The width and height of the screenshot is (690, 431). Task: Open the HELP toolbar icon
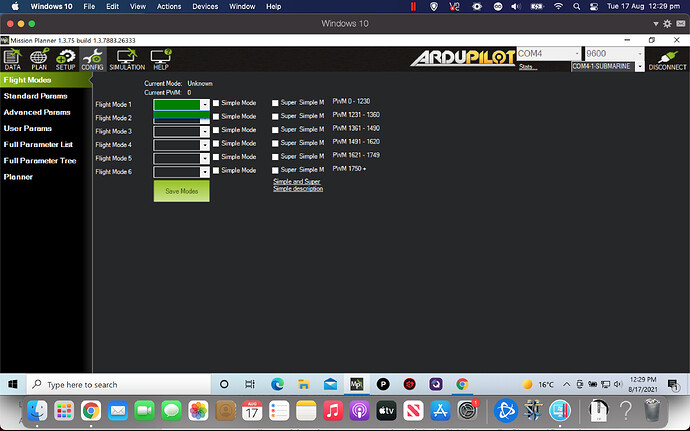point(160,60)
